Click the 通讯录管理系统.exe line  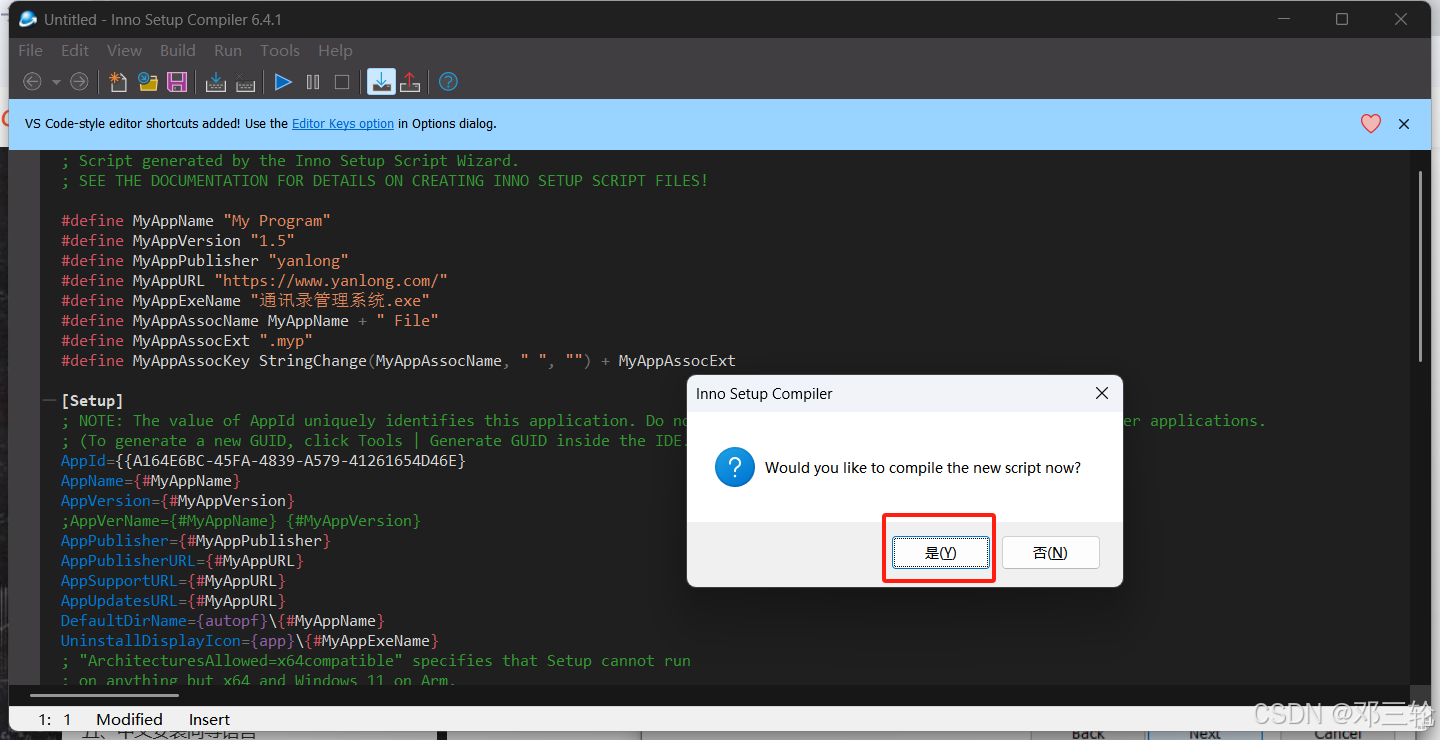245,301
